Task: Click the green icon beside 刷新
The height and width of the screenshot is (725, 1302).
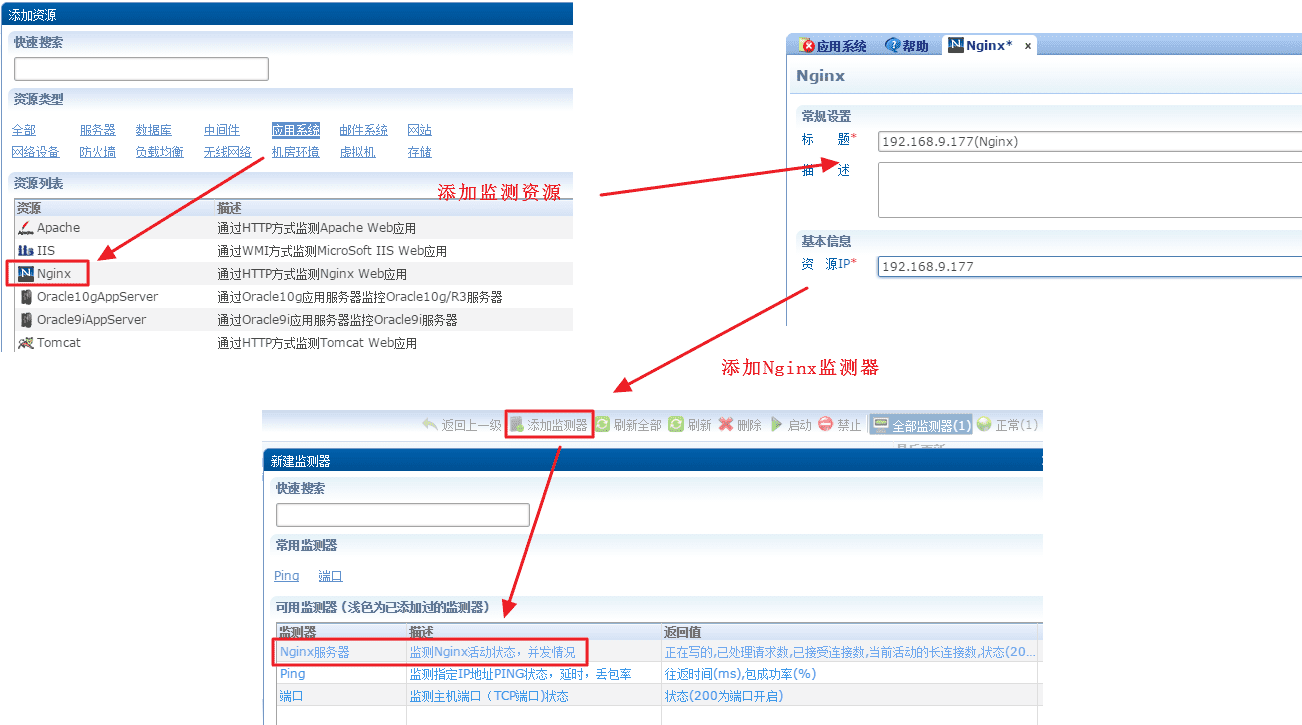Action: pyautogui.click(x=676, y=425)
